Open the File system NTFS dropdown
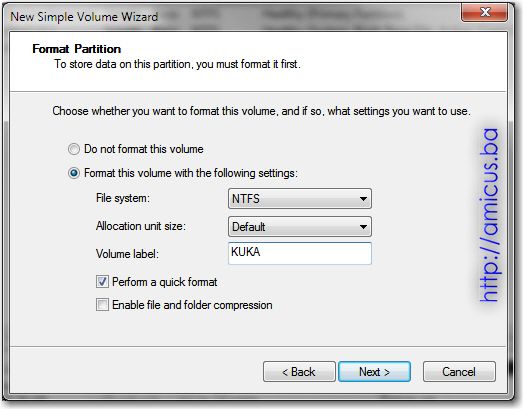523x409 pixels. (x=300, y=198)
